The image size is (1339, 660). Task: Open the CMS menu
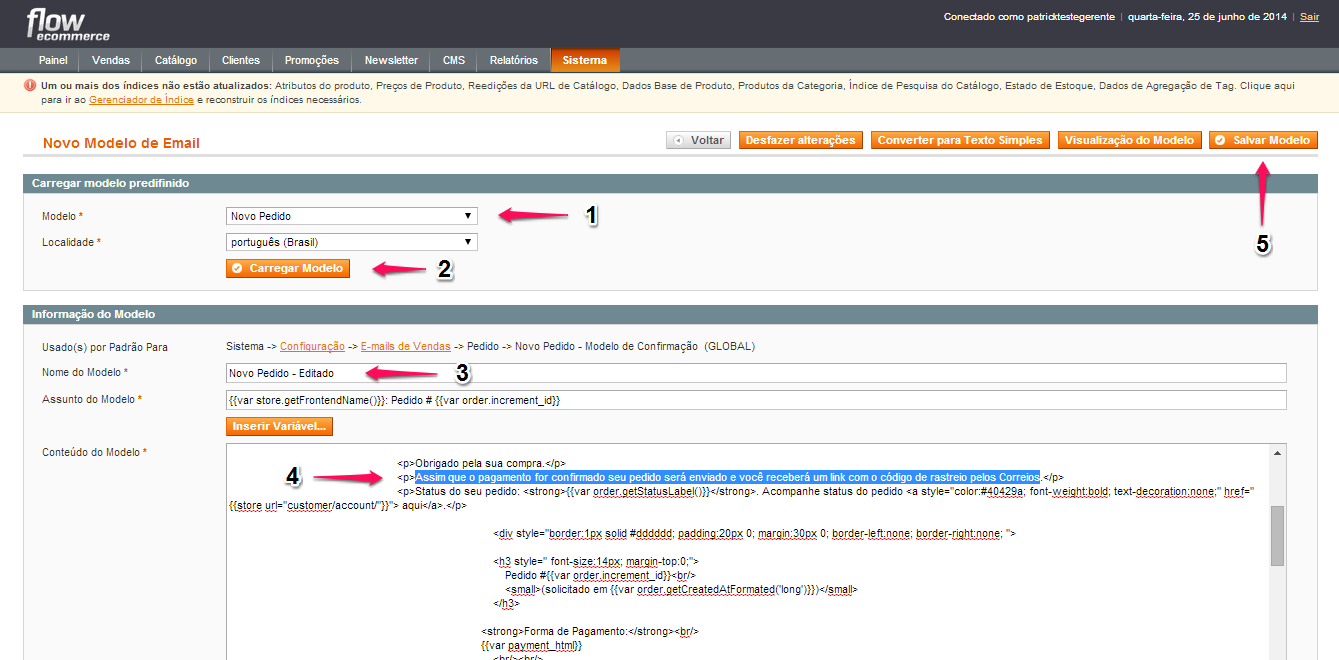[x=454, y=60]
